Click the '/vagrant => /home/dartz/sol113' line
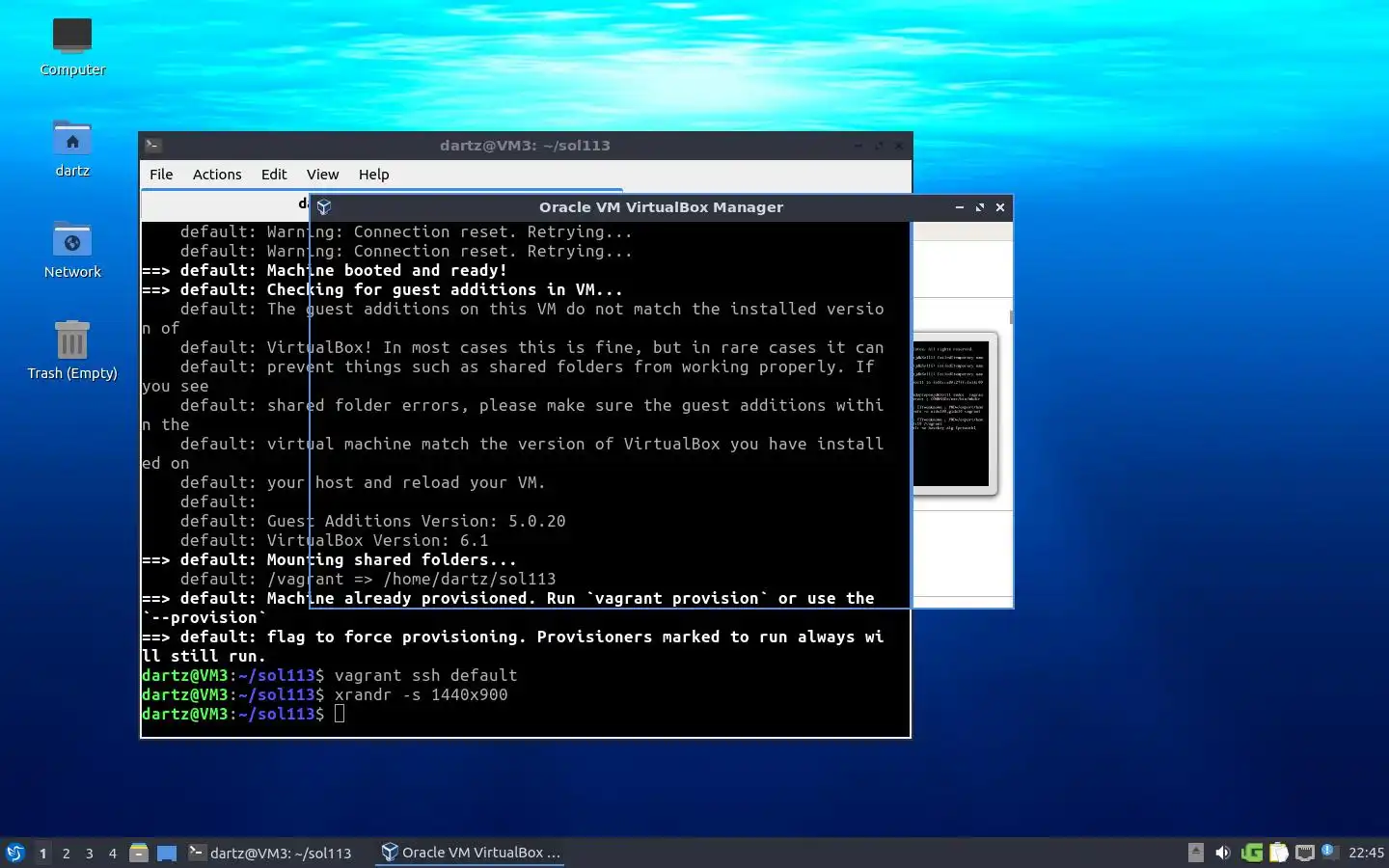Image resolution: width=1389 pixels, height=868 pixels. pos(411,579)
